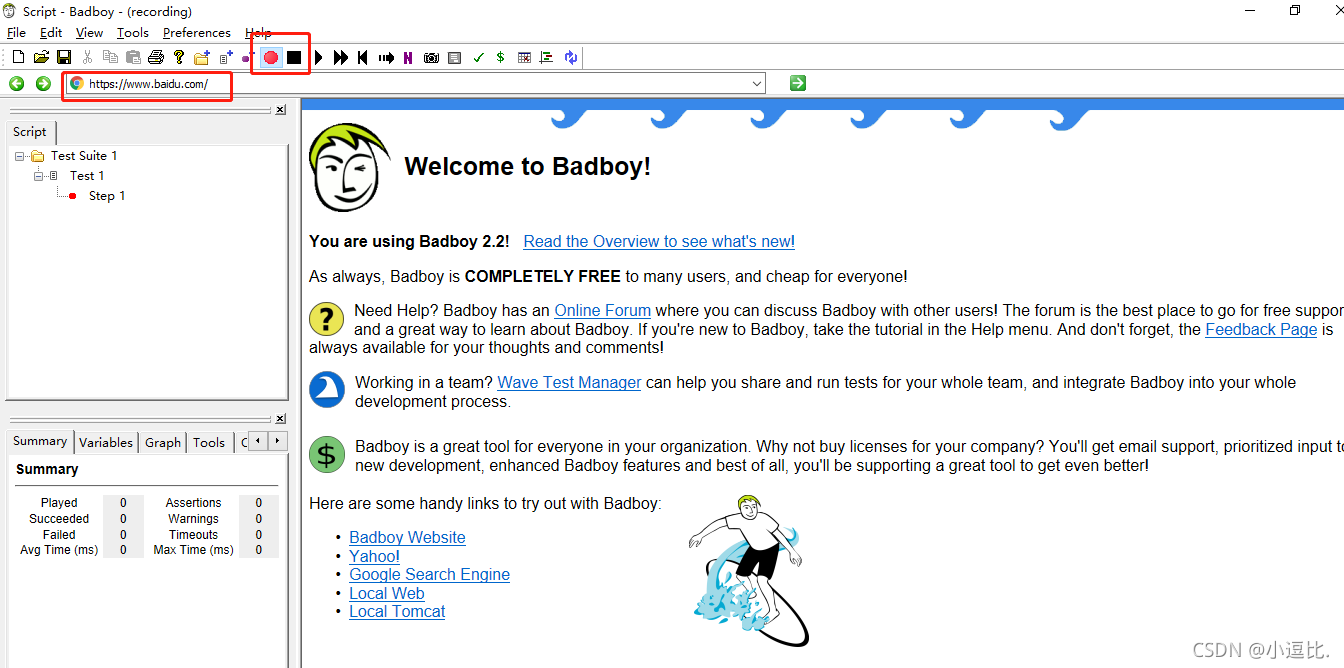Open the URL history dropdown arrow
Viewport: 1344px width, 668px height.
(x=757, y=84)
